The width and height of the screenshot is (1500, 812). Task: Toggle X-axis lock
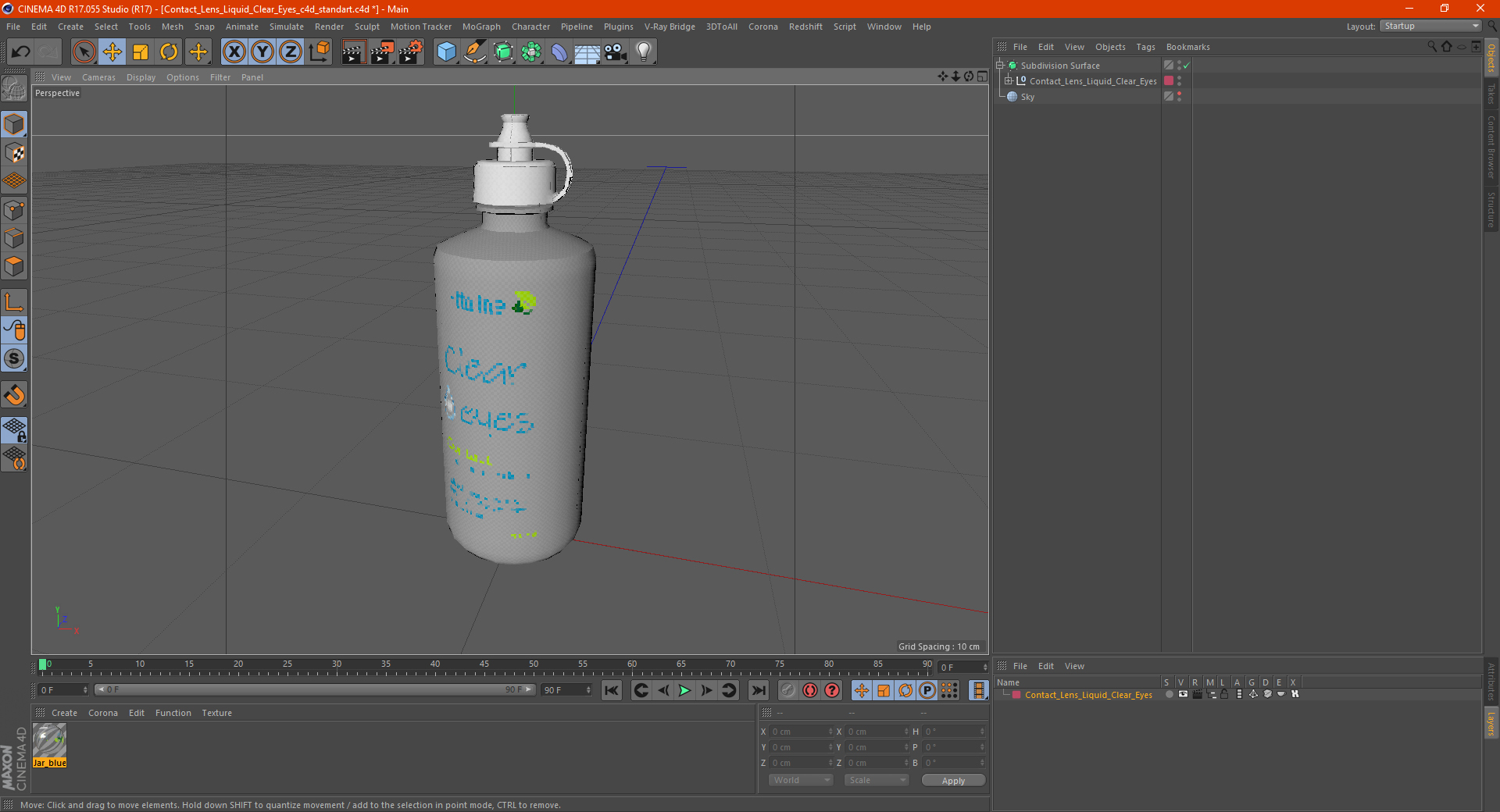[234, 52]
